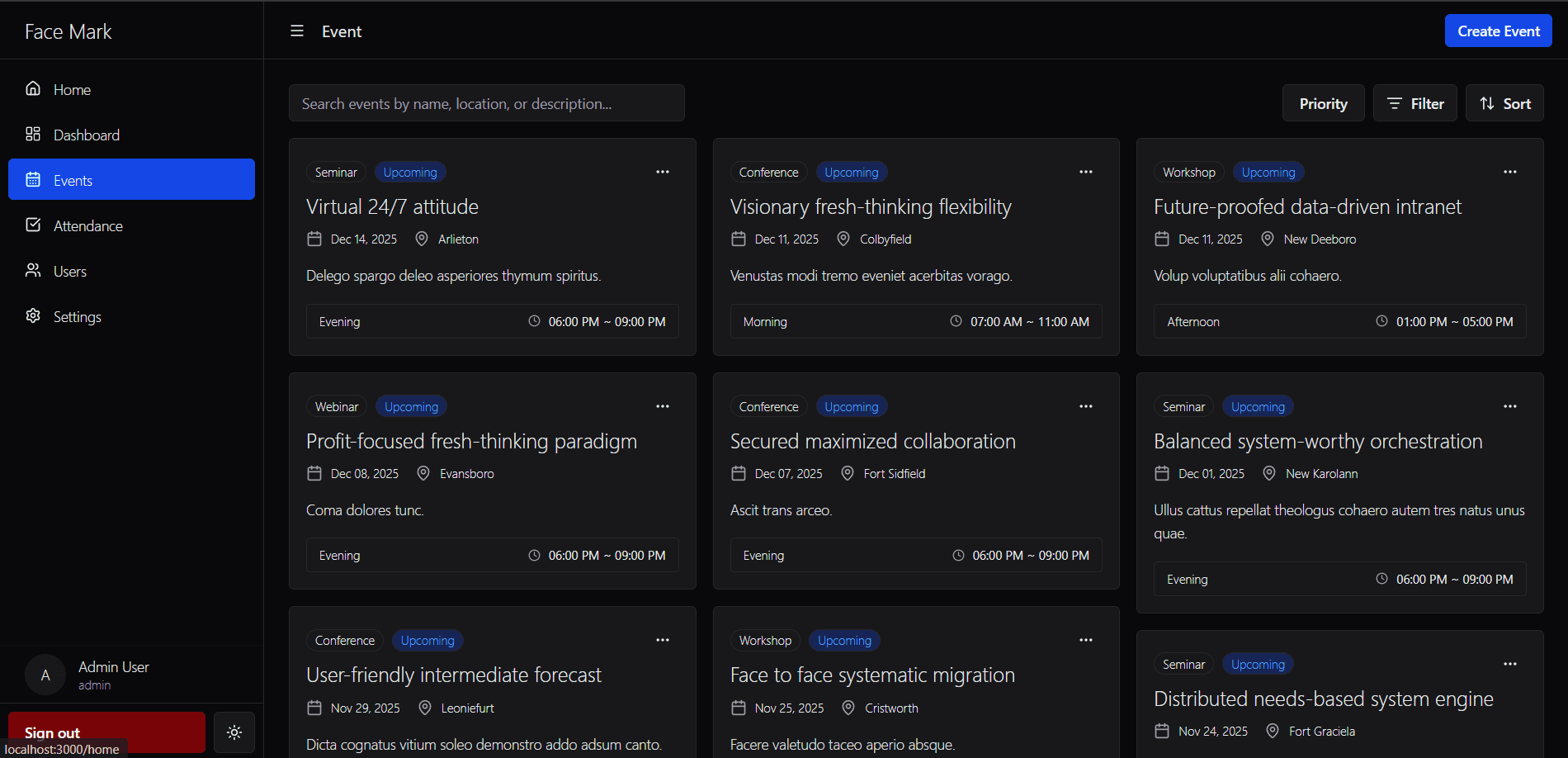Click the Home icon in the sidebar
This screenshot has width=1568, height=758.
(x=33, y=88)
